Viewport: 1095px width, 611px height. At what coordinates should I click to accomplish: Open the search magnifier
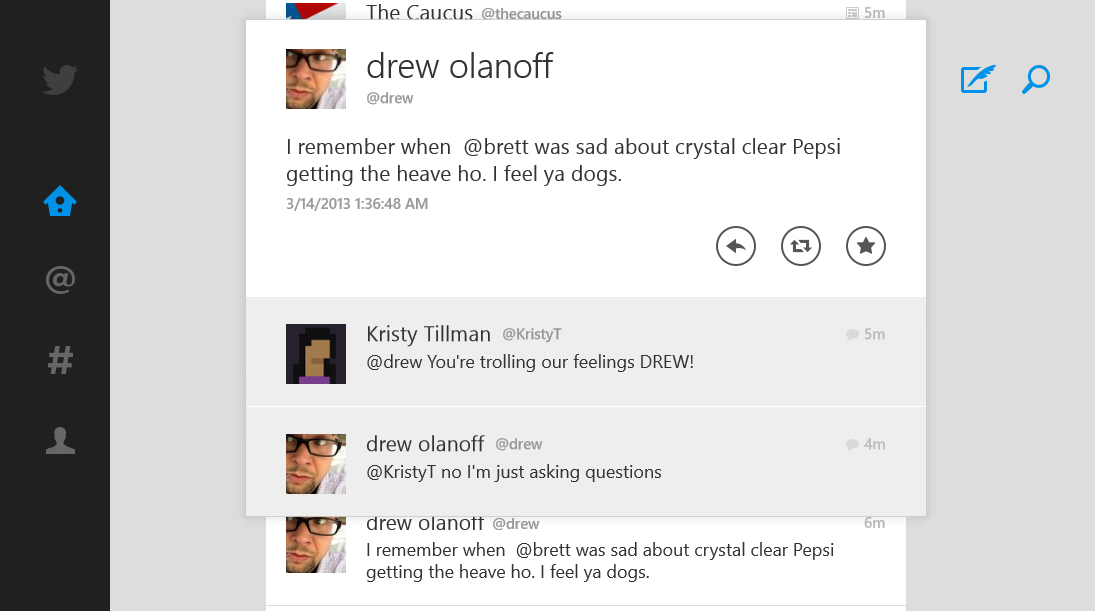[1035, 79]
